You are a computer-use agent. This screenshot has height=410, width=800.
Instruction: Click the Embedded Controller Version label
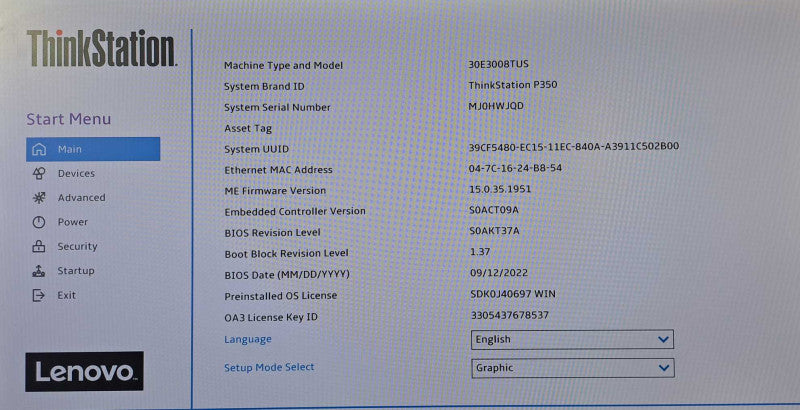coord(295,211)
